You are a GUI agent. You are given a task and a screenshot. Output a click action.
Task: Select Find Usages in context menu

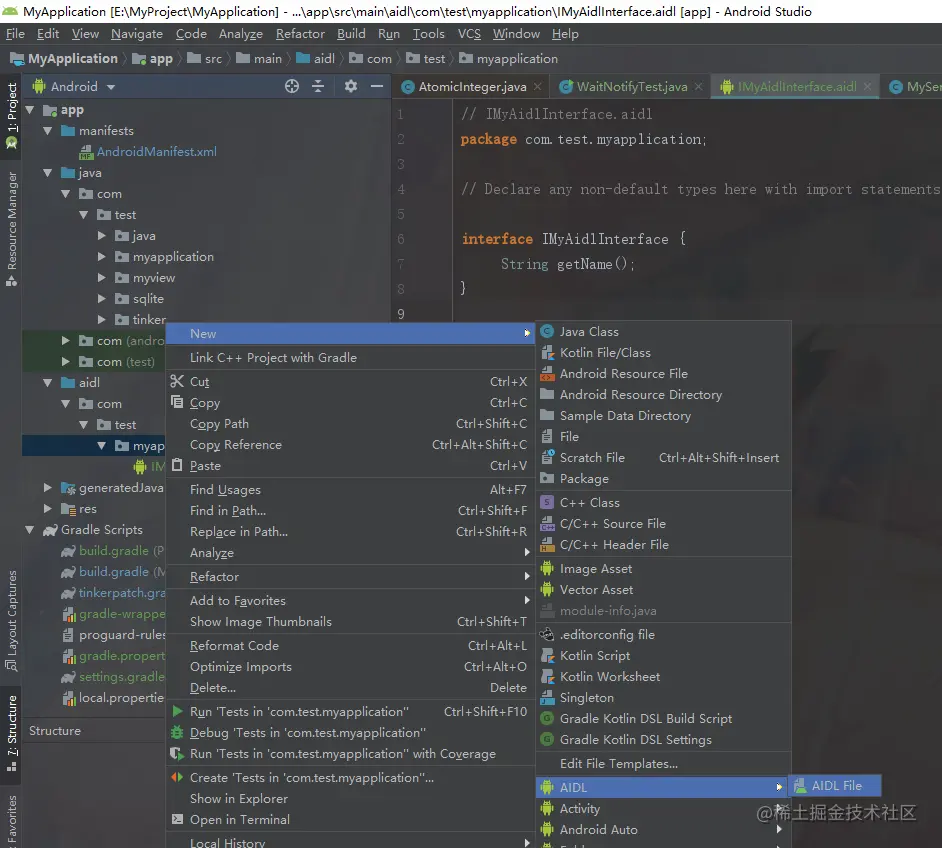coord(350,490)
